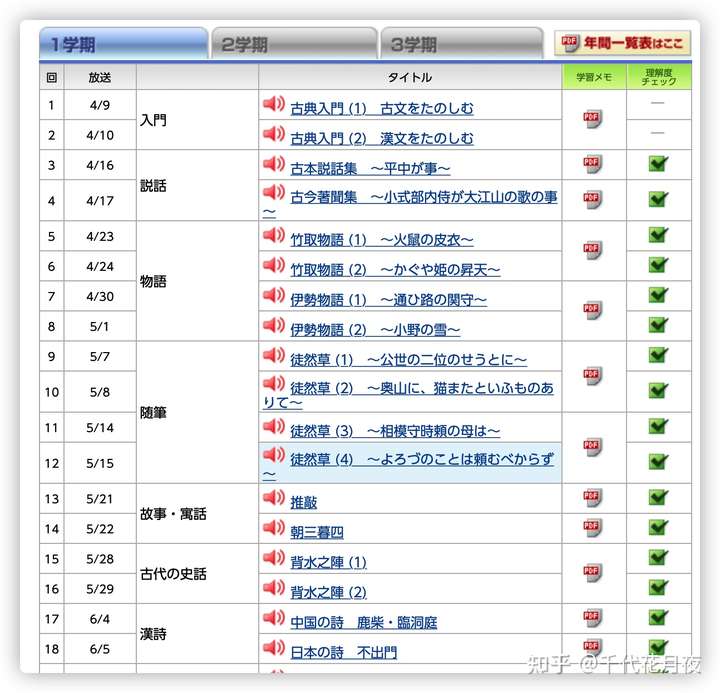The image size is (720, 693).
Task: Play audio for 日本の詩 不出門
Action: pos(274,648)
